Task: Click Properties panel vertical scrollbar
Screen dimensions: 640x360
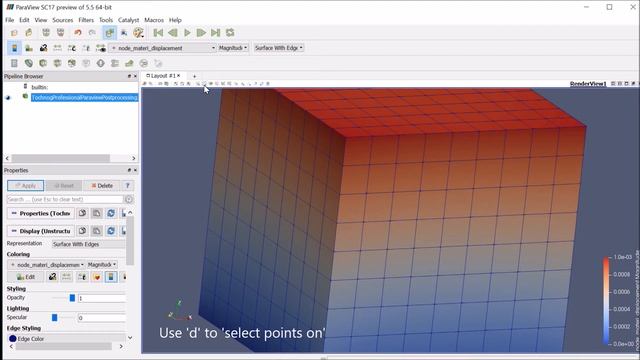Action: click(x=130, y=240)
